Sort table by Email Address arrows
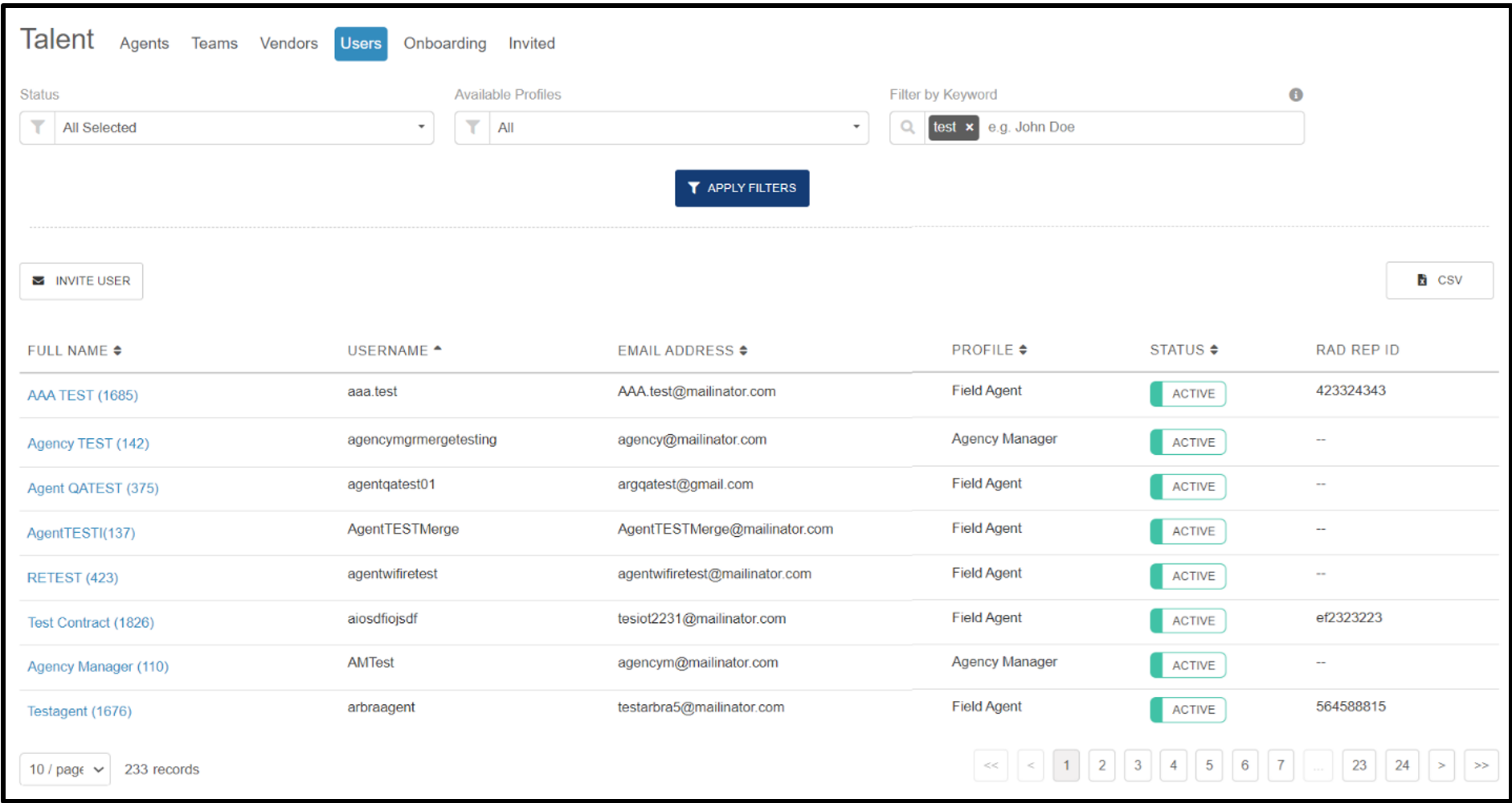 (743, 350)
